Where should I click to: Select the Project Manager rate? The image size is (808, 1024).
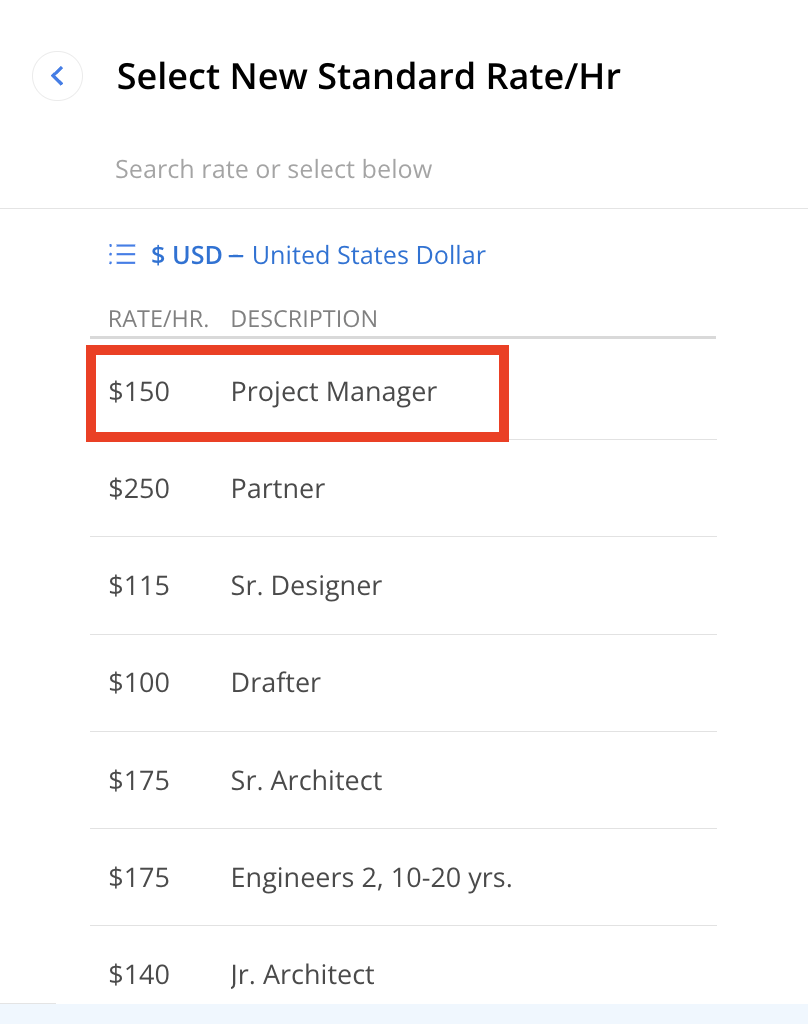click(334, 391)
